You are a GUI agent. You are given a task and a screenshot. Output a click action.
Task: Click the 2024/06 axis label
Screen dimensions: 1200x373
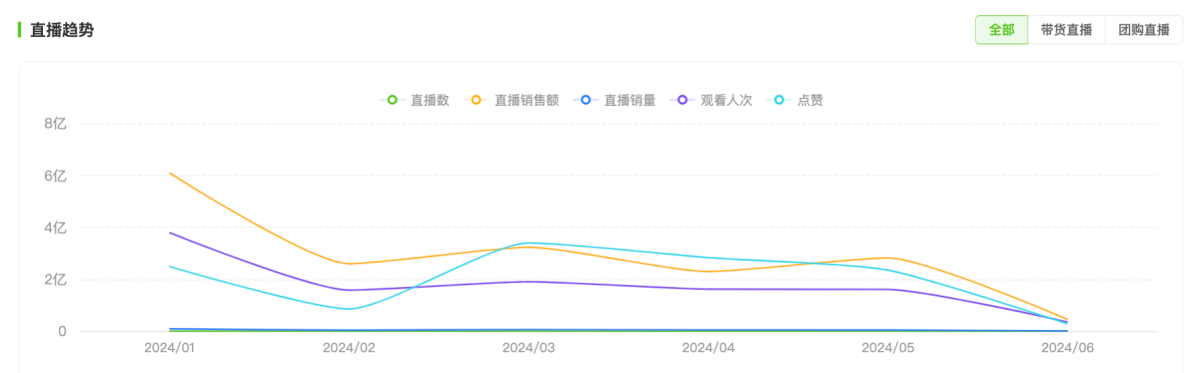coord(1067,348)
